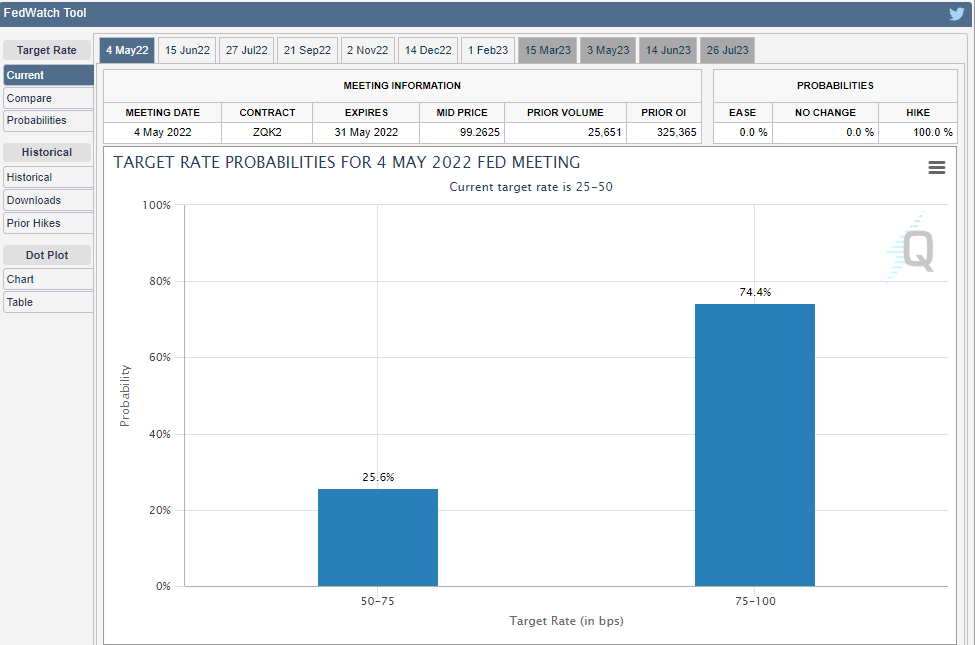
Task: Switch to the 15 Jun22 tab
Action: pyautogui.click(x=187, y=50)
